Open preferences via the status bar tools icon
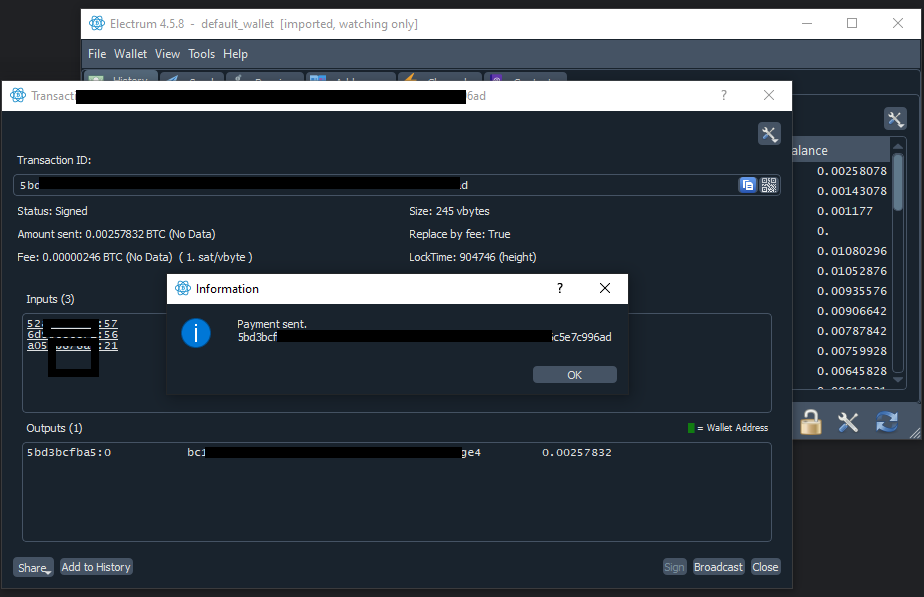 coord(848,422)
